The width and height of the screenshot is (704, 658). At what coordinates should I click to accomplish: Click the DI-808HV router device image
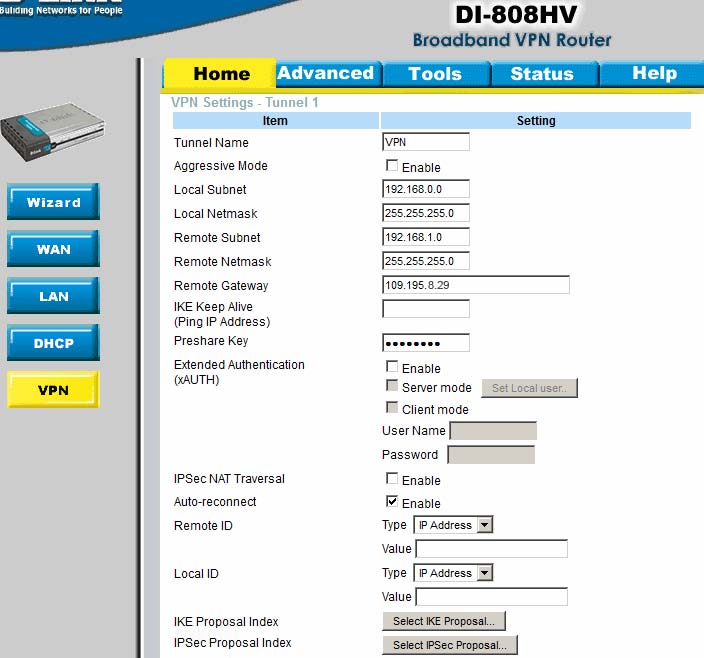tap(53, 132)
